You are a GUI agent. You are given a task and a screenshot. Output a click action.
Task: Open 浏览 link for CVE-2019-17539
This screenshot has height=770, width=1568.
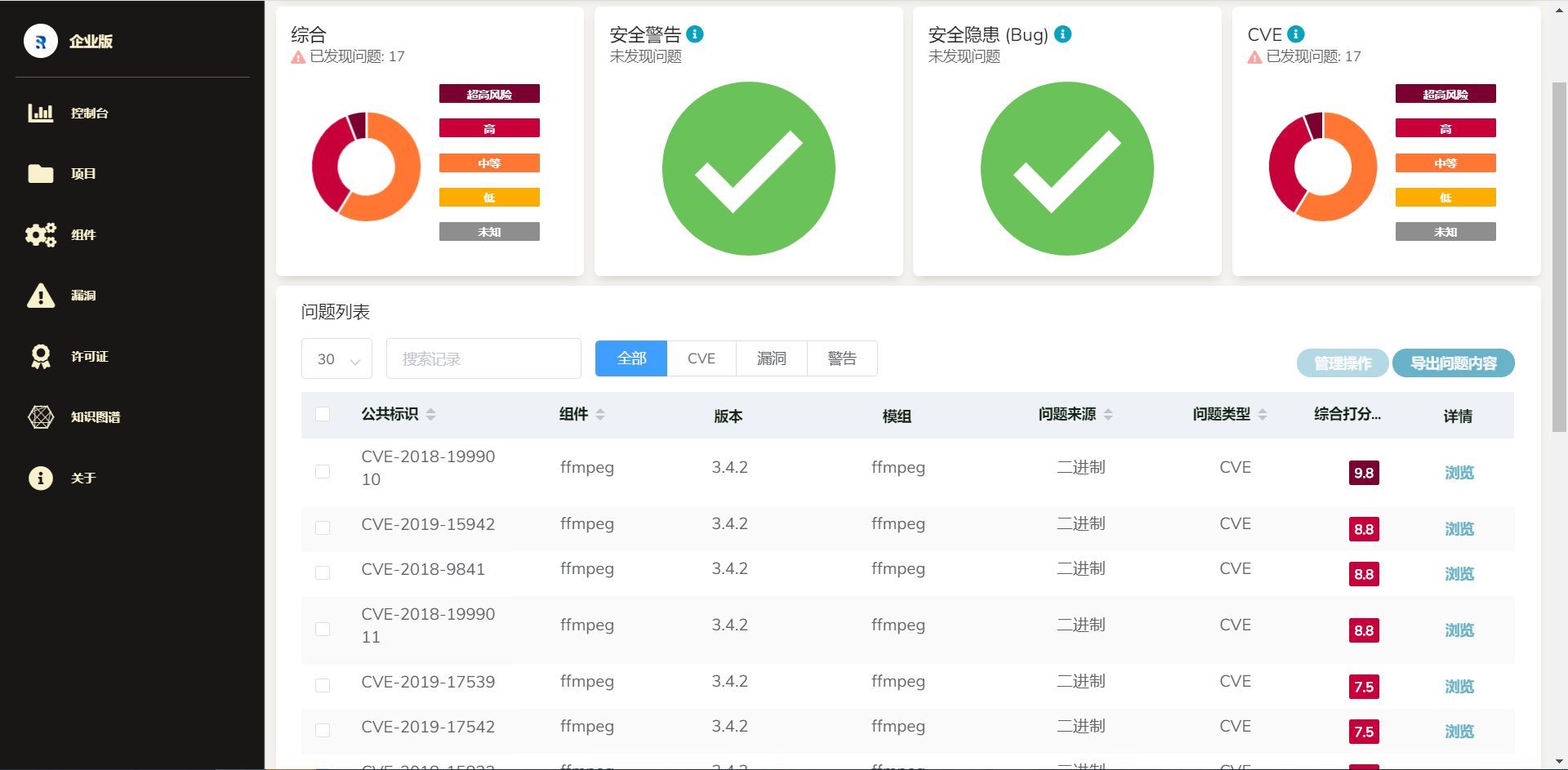coord(1459,687)
